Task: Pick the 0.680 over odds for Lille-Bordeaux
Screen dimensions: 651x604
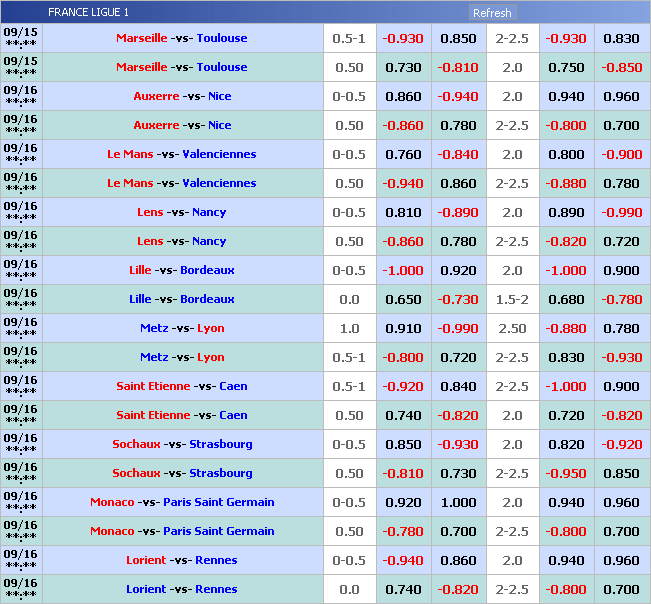Action: click(566, 299)
